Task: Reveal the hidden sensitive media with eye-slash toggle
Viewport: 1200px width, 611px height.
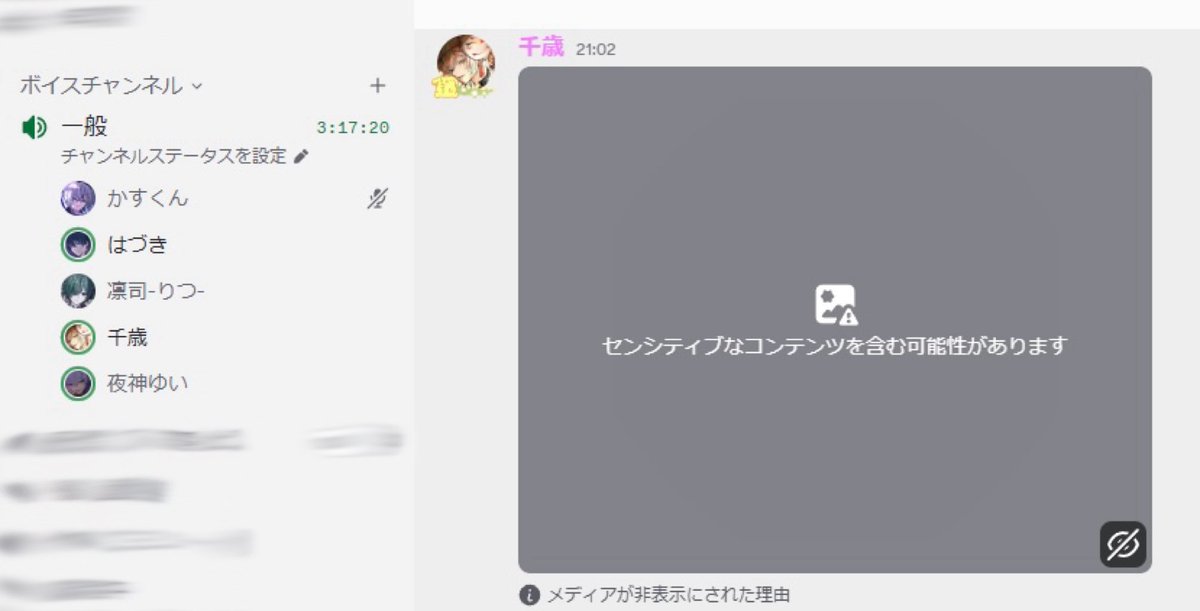Action: coord(1123,544)
